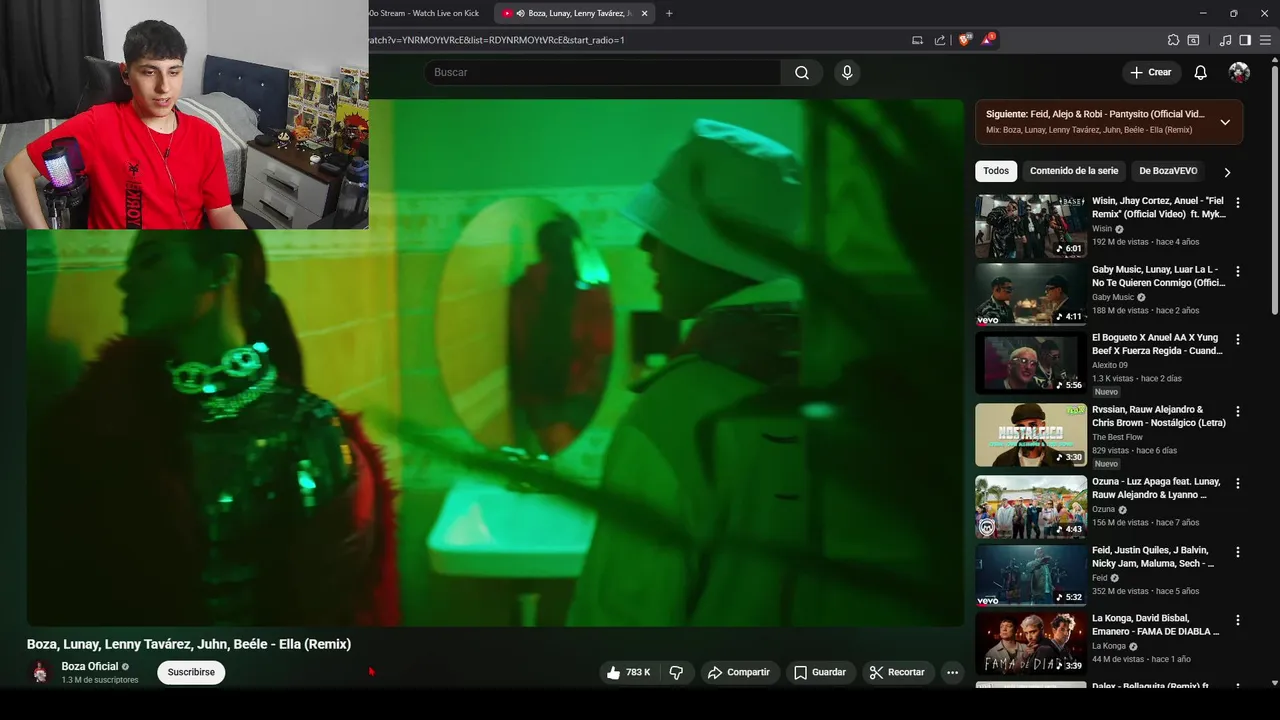
Task: Click the search magnifier button
Action: pyautogui.click(x=802, y=72)
